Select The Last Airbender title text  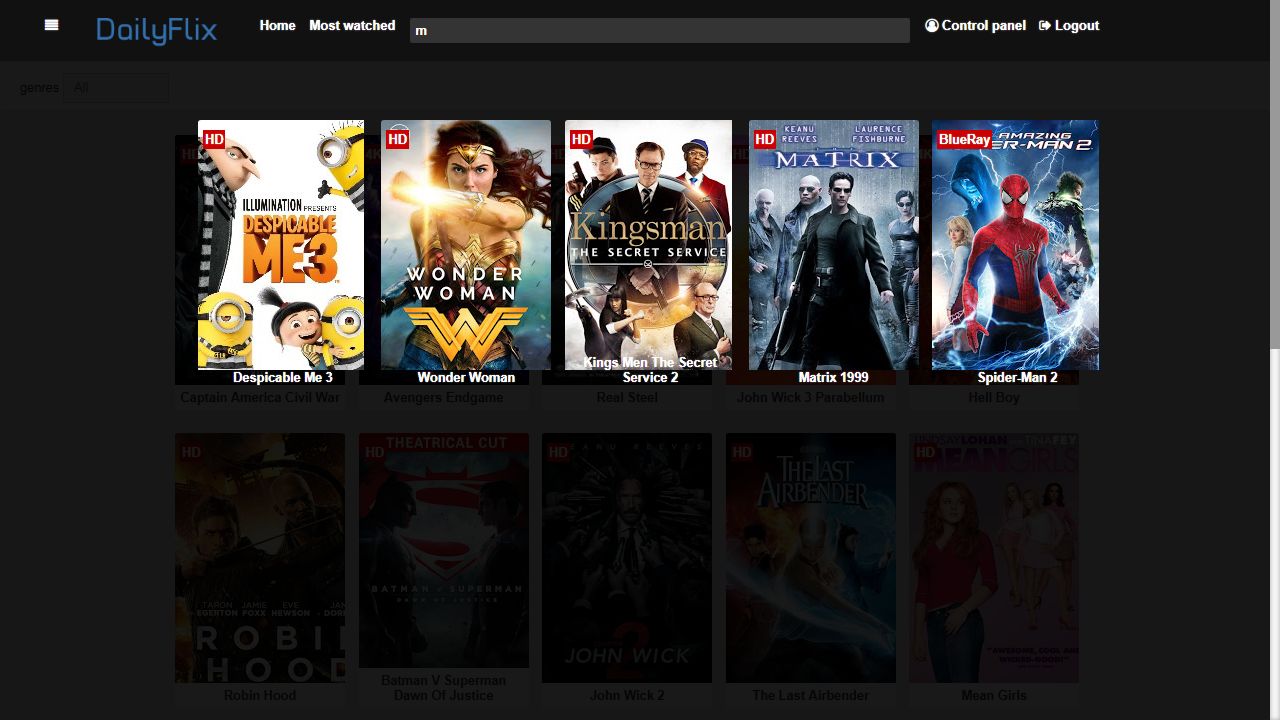pyautogui.click(x=811, y=695)
